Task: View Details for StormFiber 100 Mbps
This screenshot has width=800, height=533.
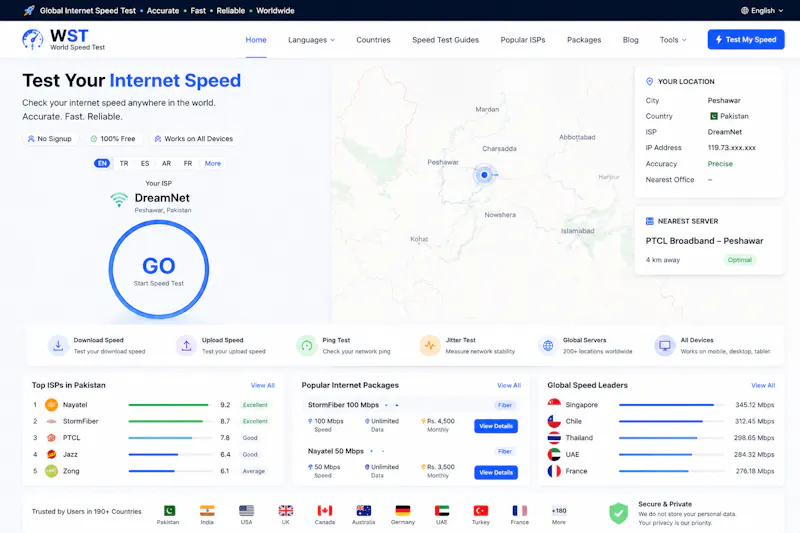Action: pos(495,426)
